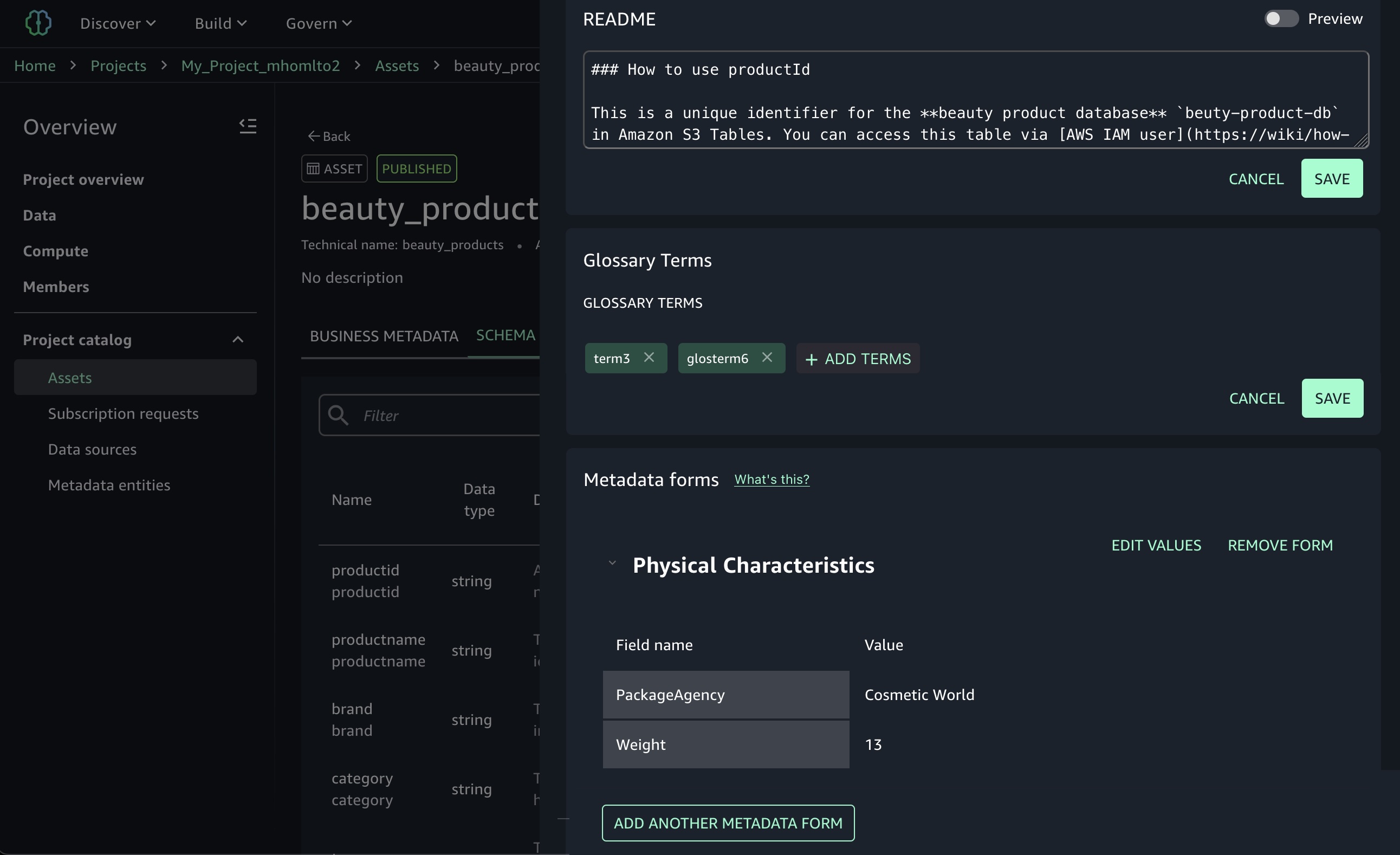The height and width of the screenshot is (855, 1400).
Task: Toggle the README Preview switch
Action: [1281, 19]
